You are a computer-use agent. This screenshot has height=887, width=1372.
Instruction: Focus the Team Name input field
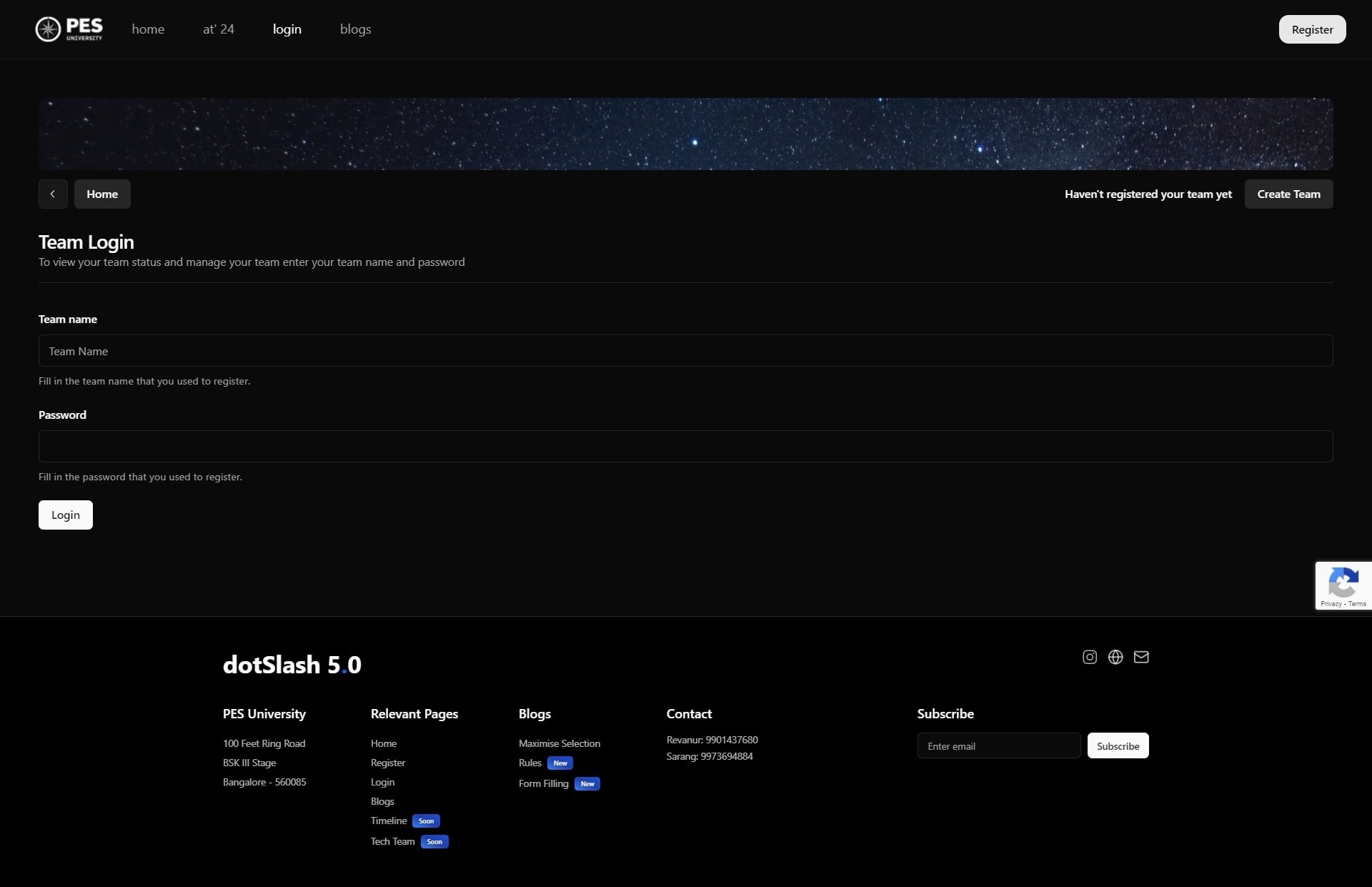[x=686, y=350]
